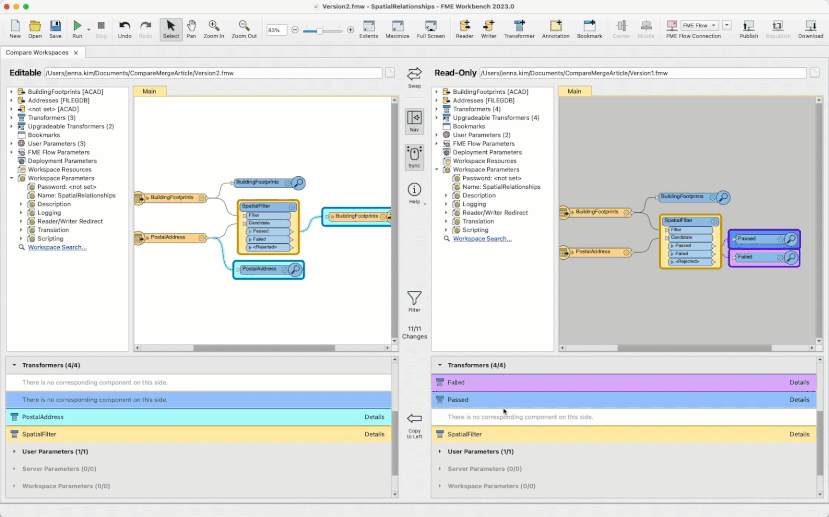
Task: Expand Upgradeable Transformers (2) node
Action: [12, 126]
